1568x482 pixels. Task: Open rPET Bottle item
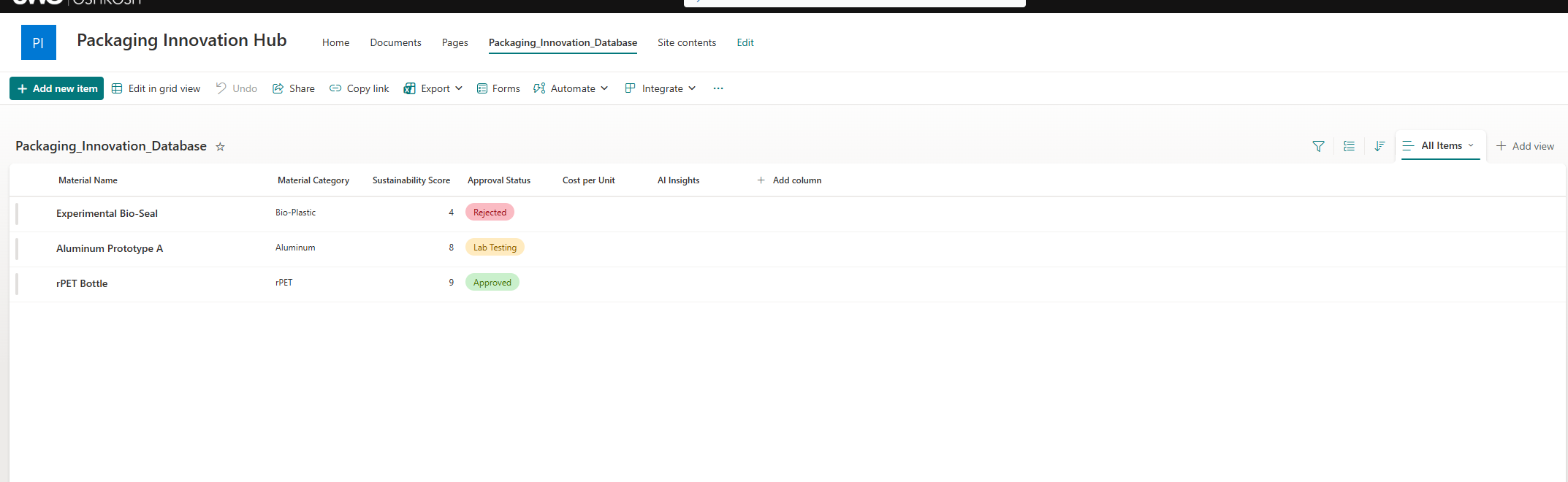[x=82, y=283]
